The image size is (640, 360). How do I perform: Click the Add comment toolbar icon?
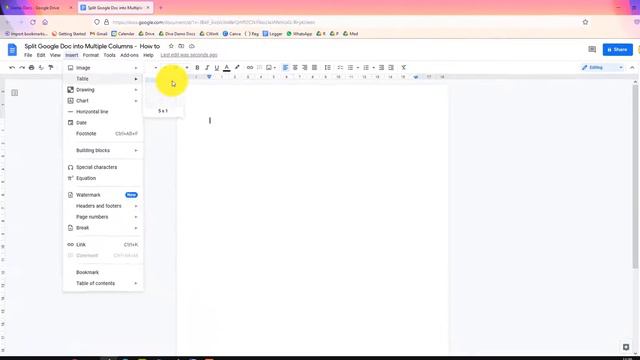coord(260,67)
